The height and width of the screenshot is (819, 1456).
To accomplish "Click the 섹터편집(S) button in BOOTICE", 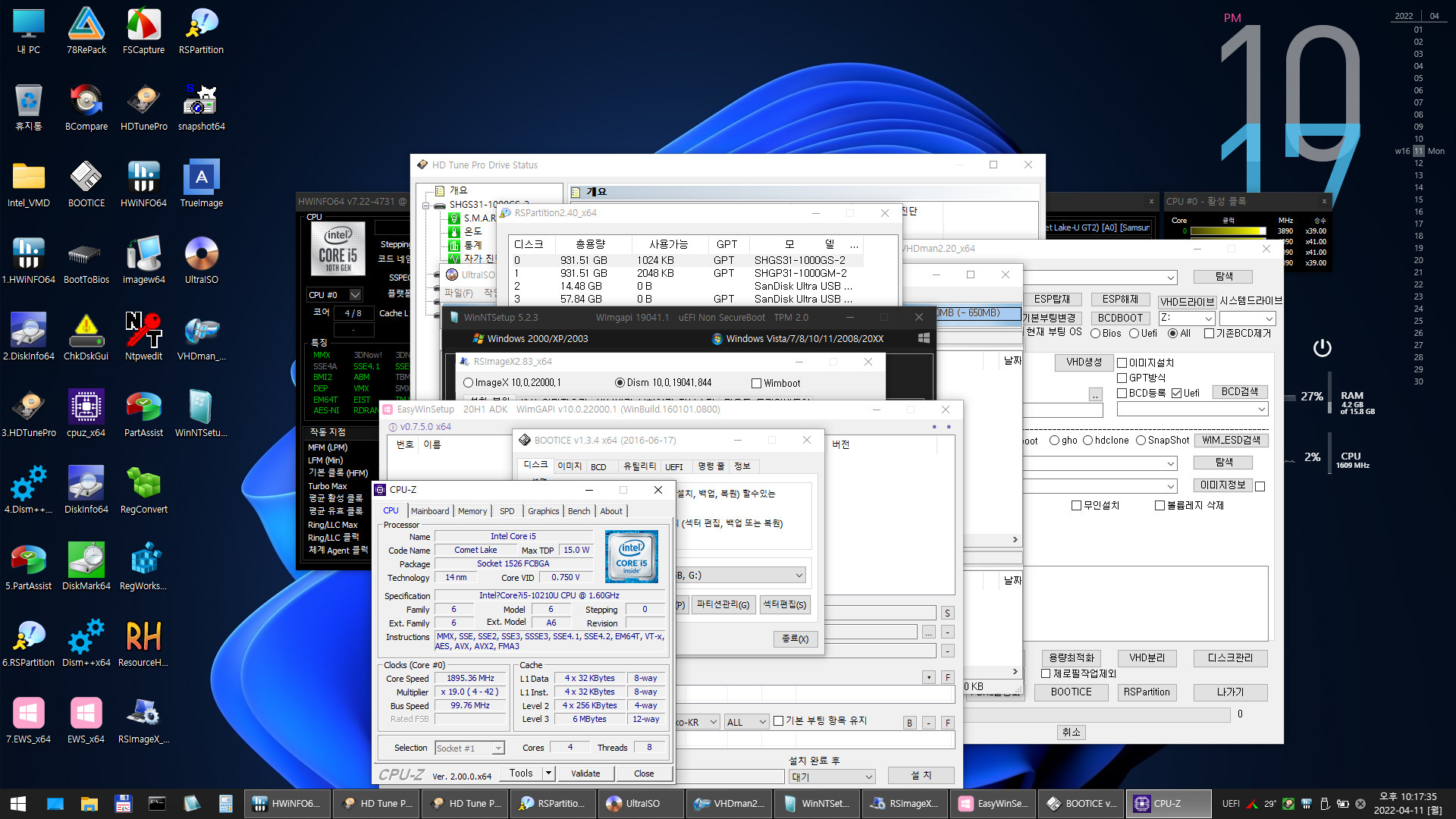I will click(784, 604).
